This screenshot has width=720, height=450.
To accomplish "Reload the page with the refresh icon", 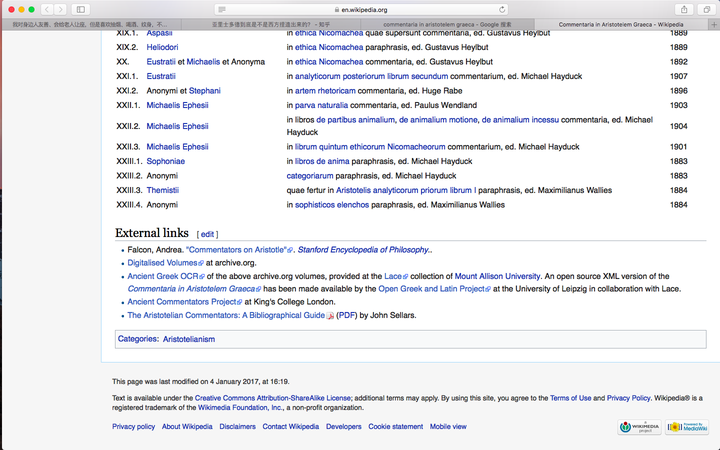I will 502,10.
